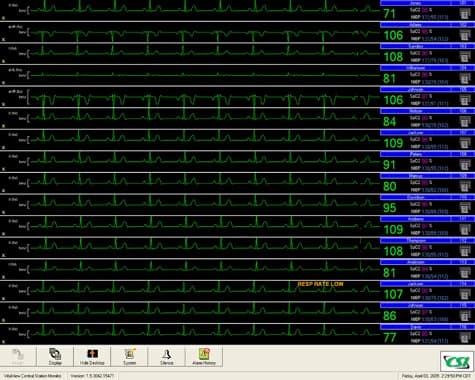Open the blue name bar above heart rate 71
The height and width of the screenshot is (380, 475).
tap(427, 3)
